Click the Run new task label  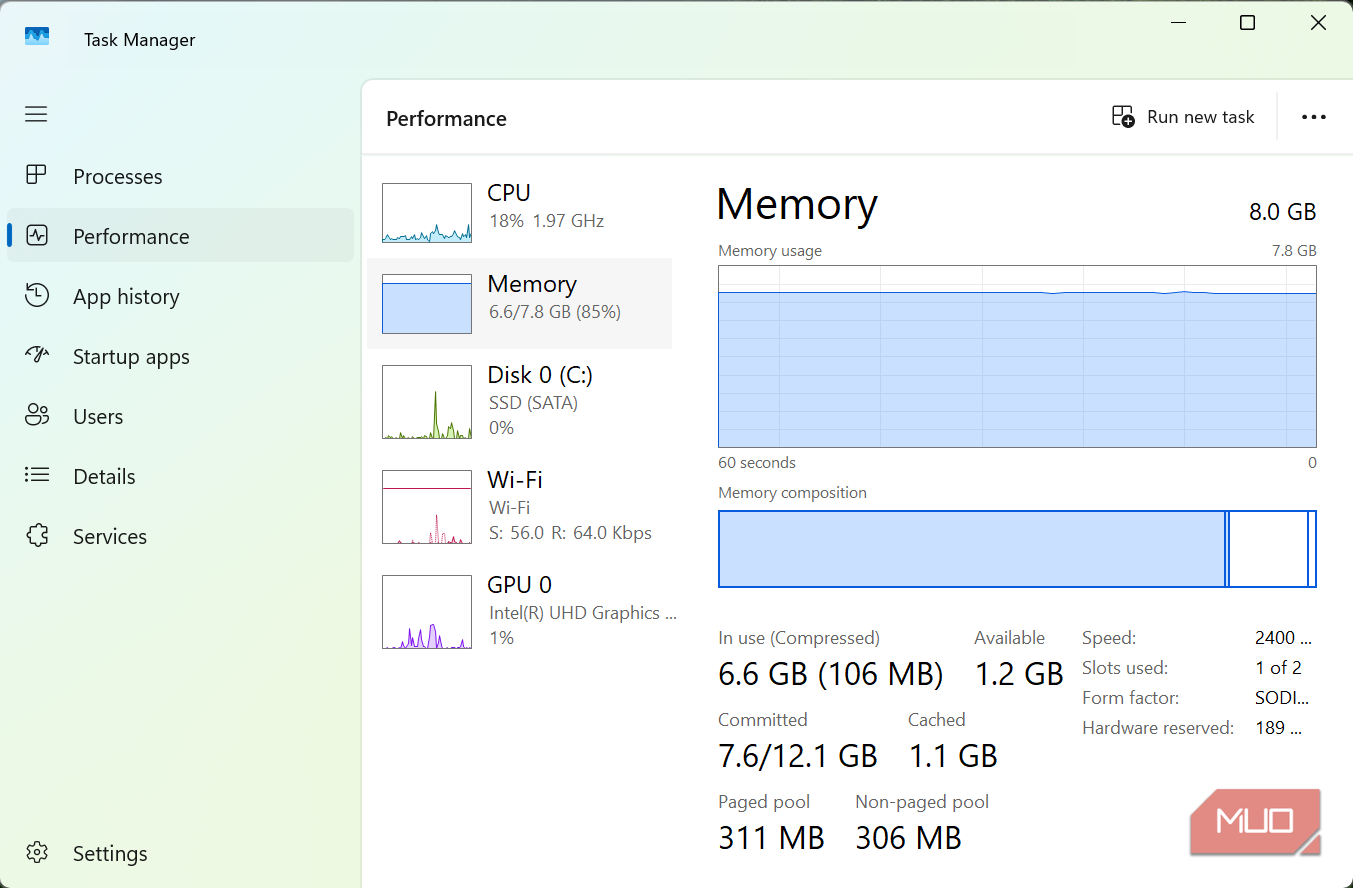[x=1200, y=117]
